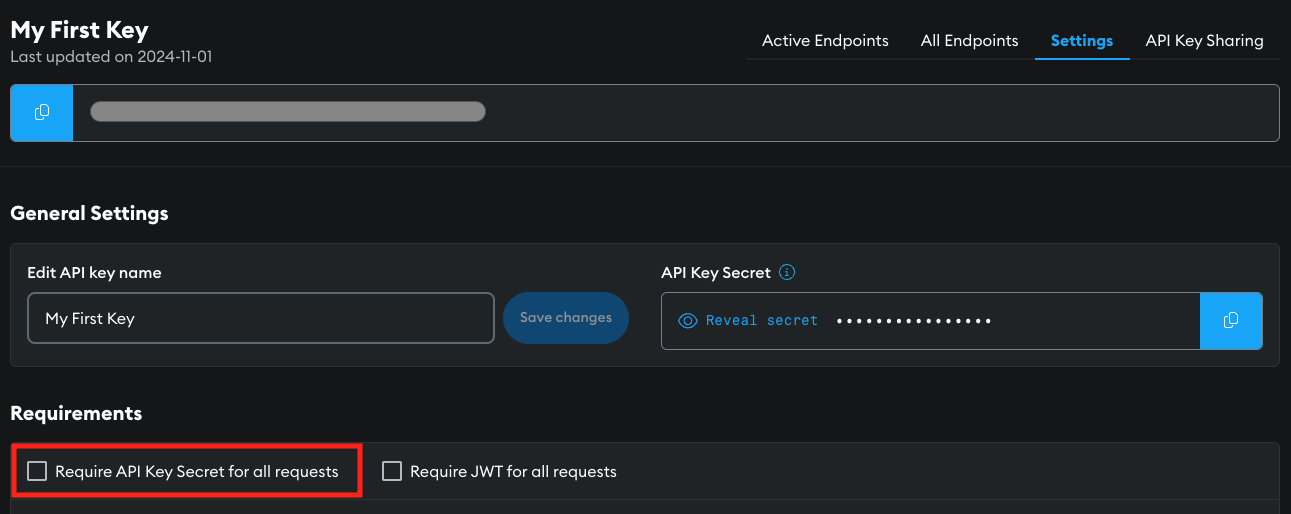The image size is (1291, 514).
Task: Click the Requirements section heading
Action: [76, 413]
